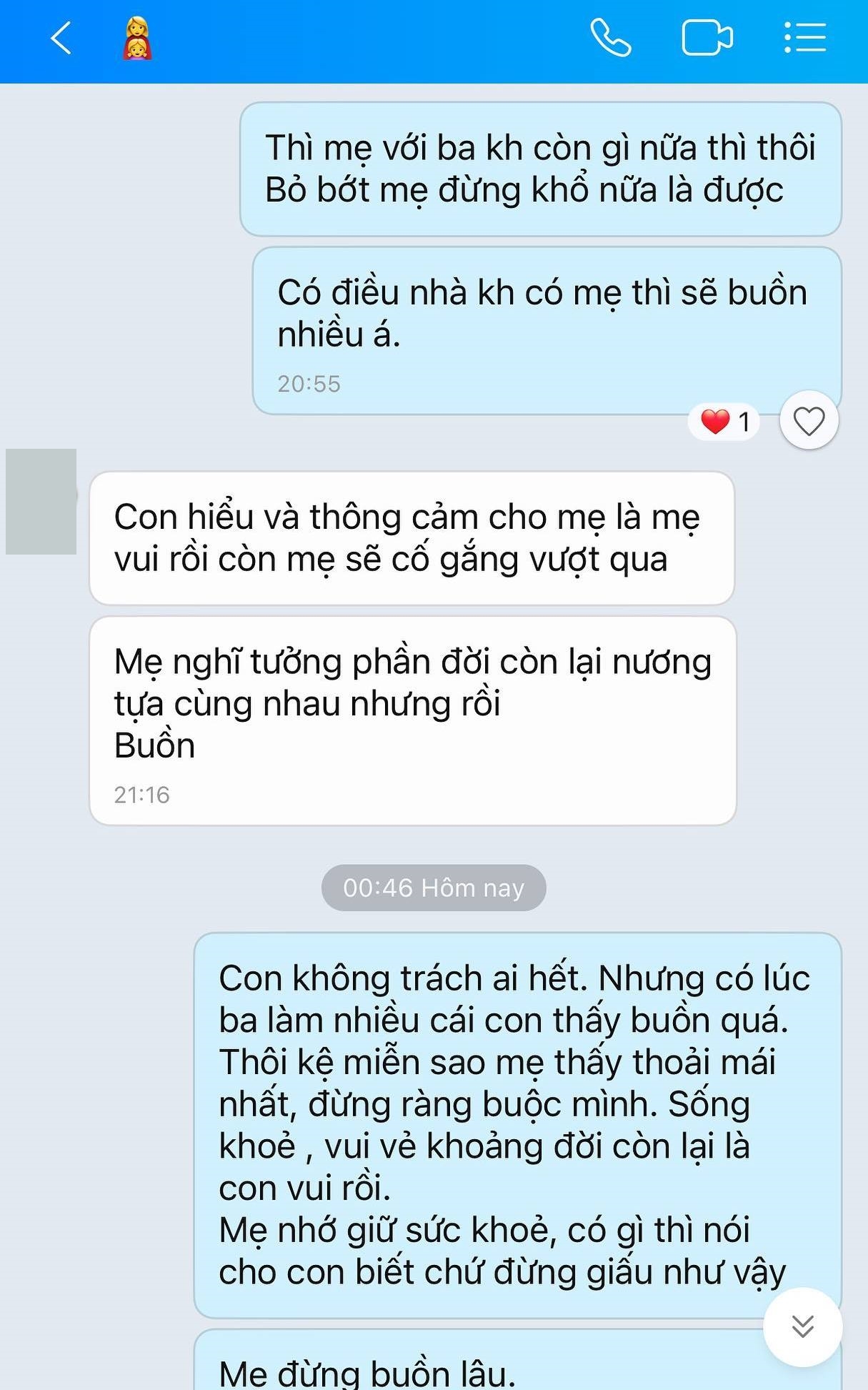Open the contact's mother-and-child emoji profile

pos(137,38)
